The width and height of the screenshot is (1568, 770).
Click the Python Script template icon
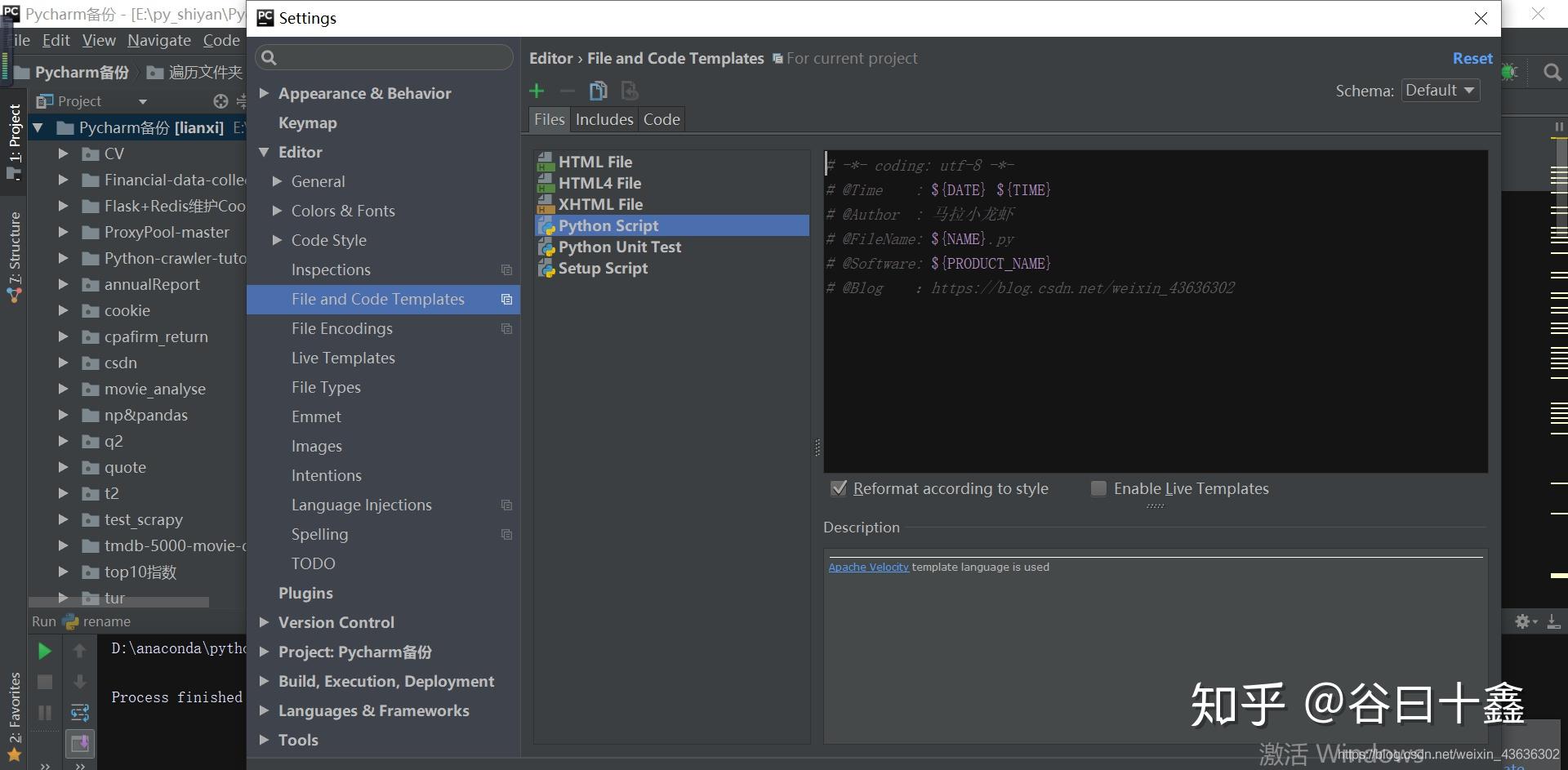pos(546,226)
